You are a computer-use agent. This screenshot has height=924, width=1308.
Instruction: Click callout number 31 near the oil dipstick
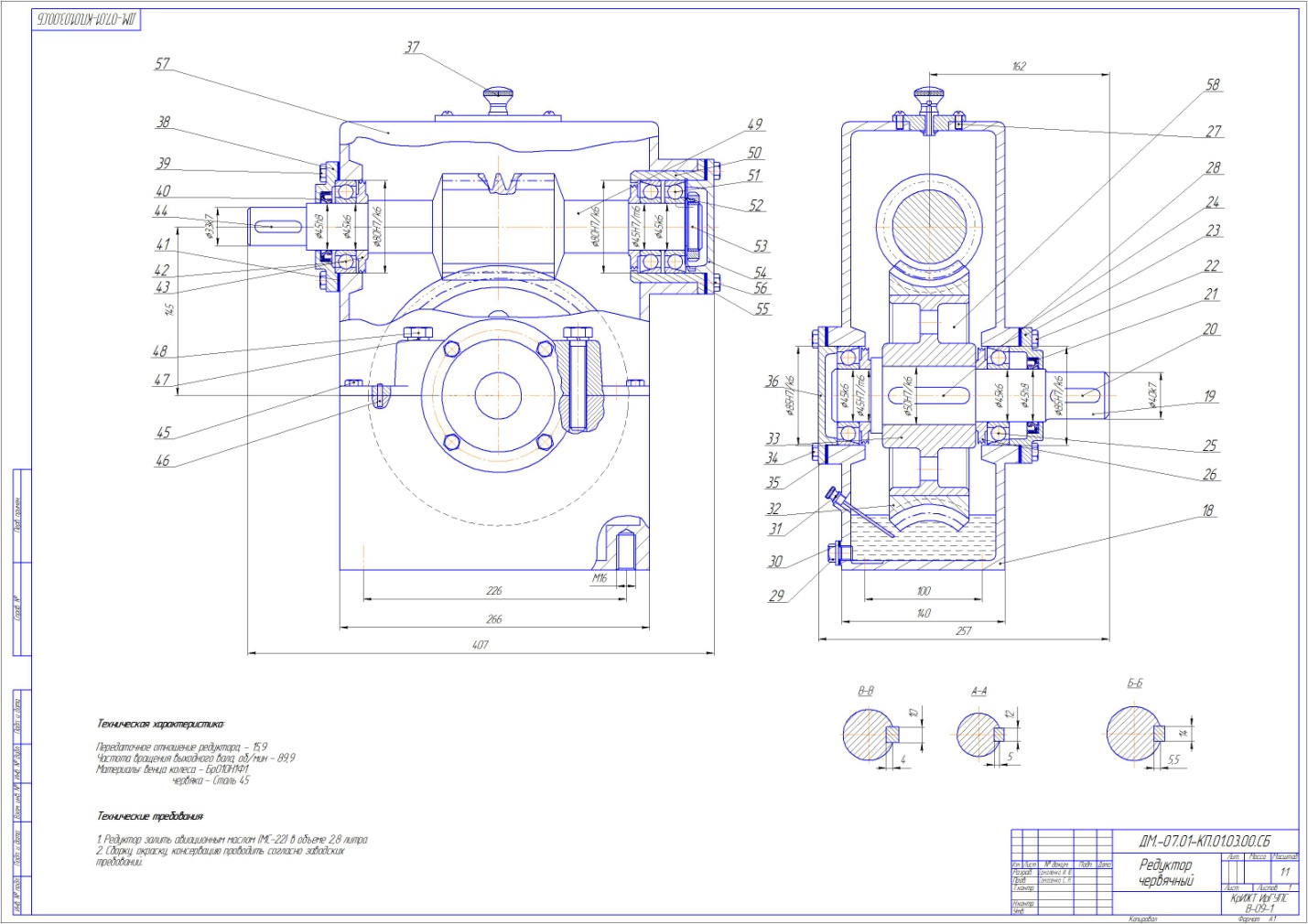[x=775, y=529]
